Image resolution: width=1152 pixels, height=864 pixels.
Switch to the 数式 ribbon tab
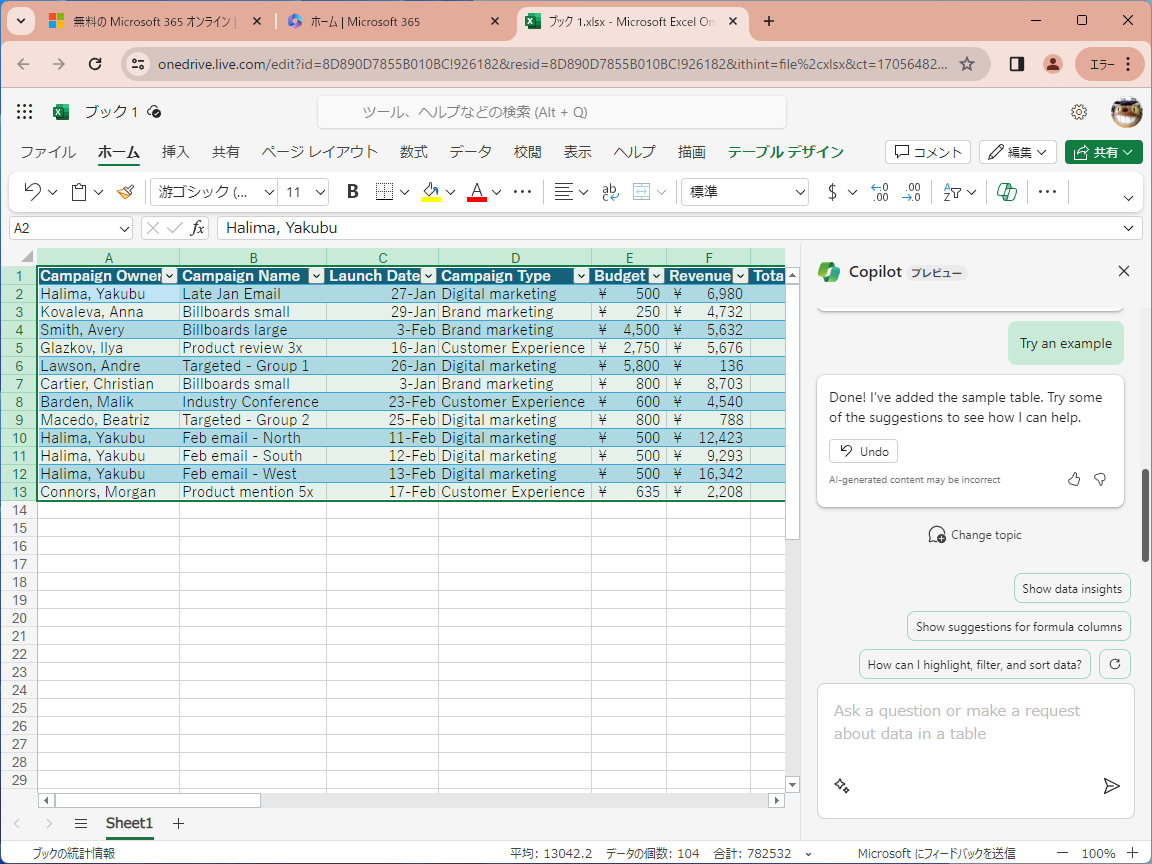click(413, 152)
